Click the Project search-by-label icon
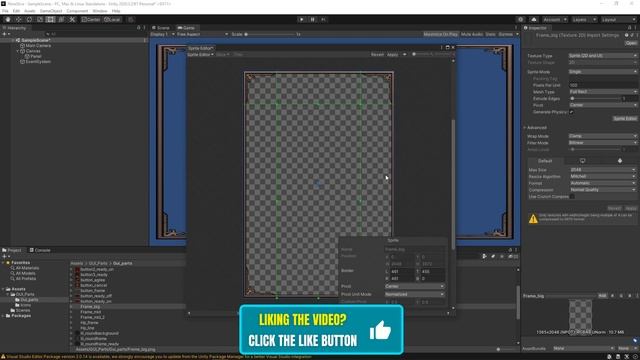The image size is (640, 360). click(x=493, y=256)
